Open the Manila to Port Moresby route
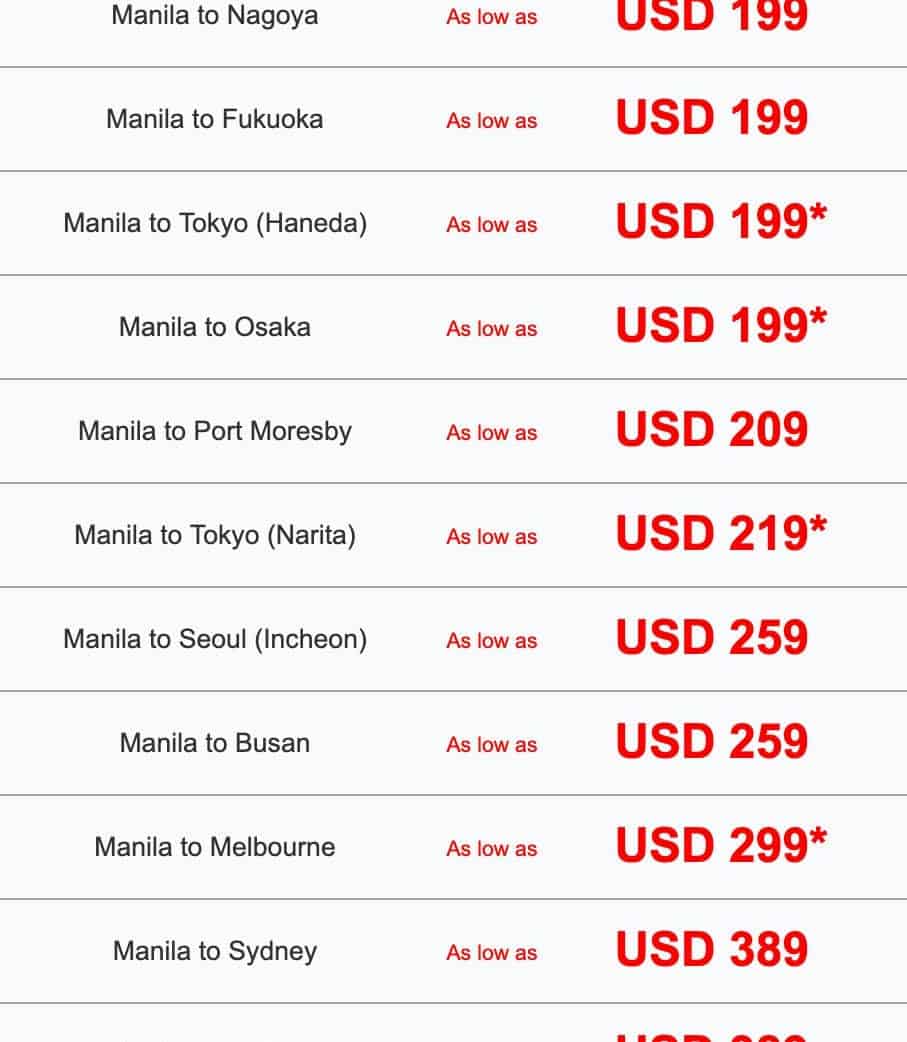 215,431
